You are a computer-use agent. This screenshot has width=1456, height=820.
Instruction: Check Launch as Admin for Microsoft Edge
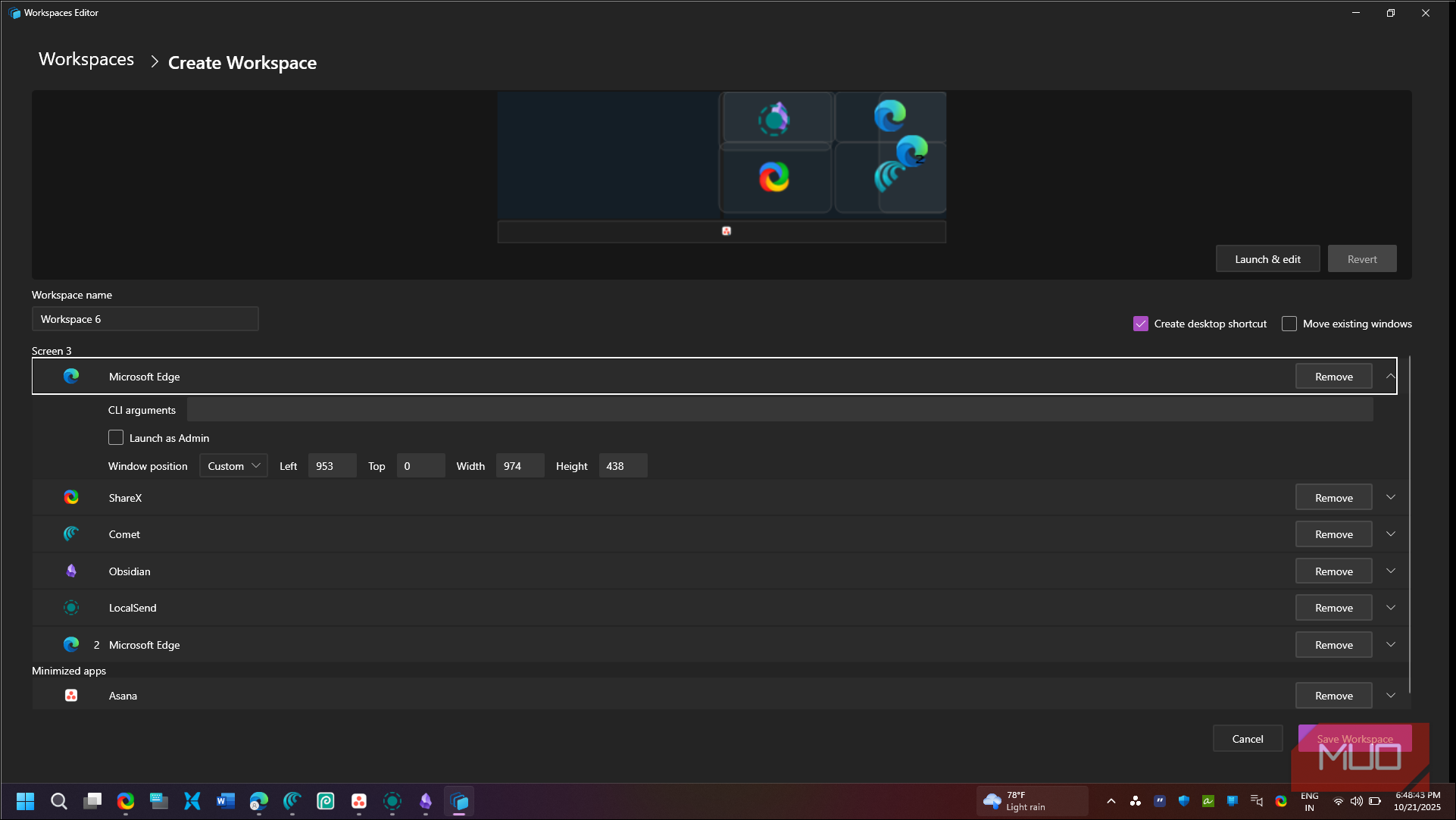click(116, 438)
